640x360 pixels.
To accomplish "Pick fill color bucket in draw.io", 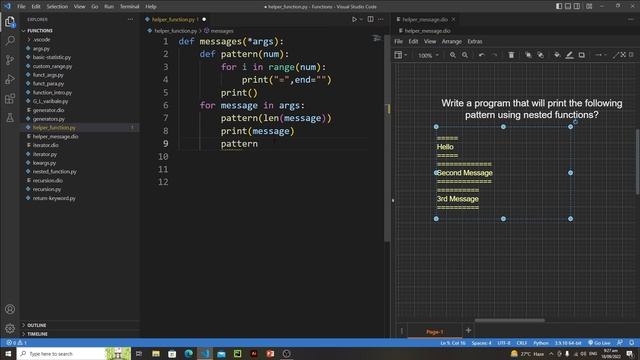I will point(557,55).
